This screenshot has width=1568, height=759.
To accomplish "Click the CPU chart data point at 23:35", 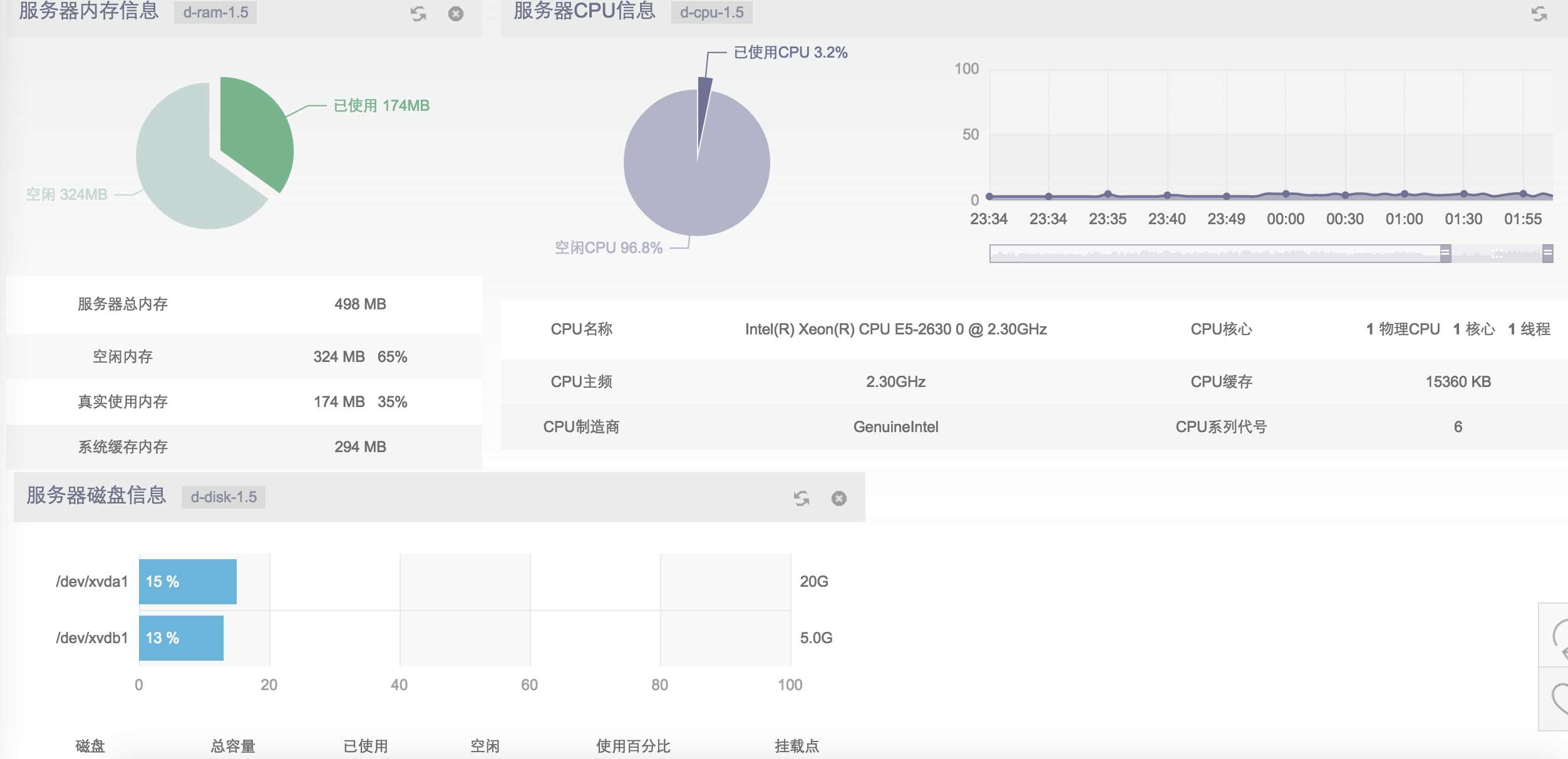I will 1108,194.
